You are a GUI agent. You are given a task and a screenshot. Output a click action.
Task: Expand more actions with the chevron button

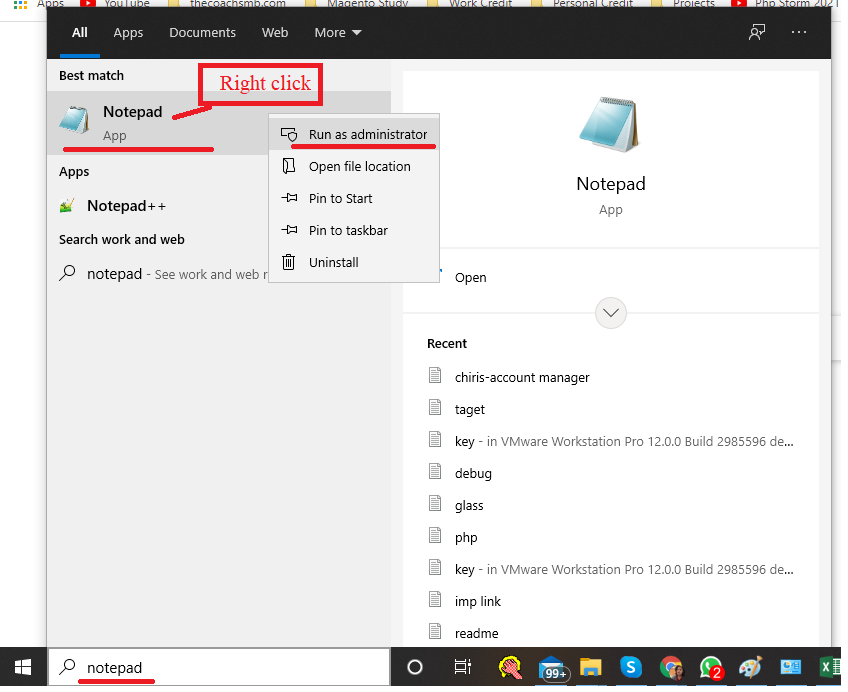[611, 313]
